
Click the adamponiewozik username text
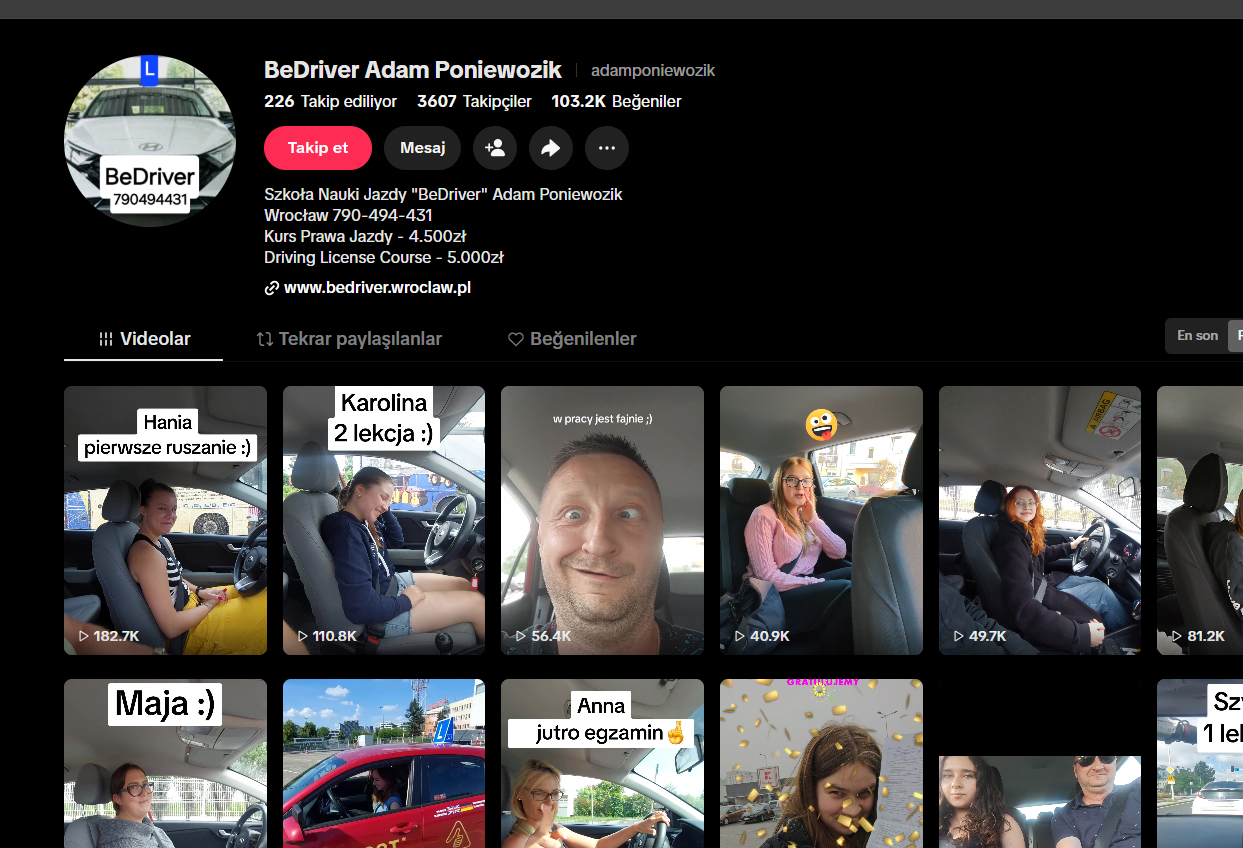653,71
